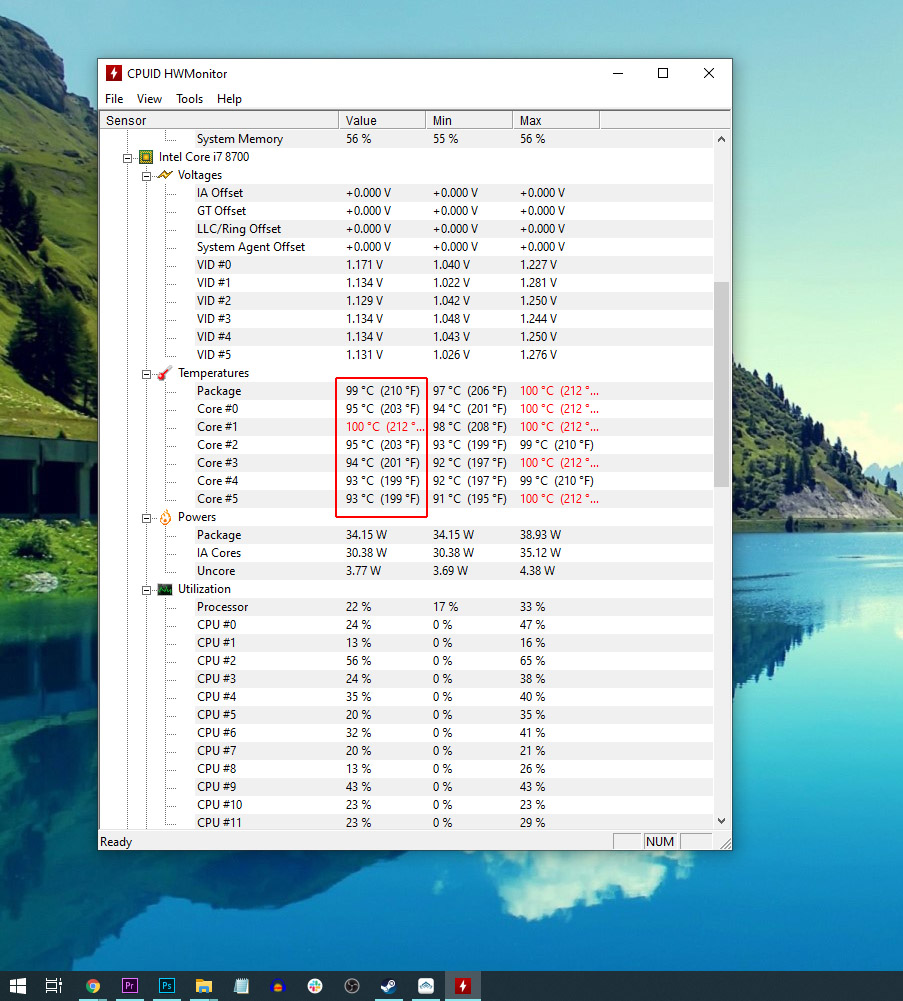
Task: Select the Intel Core i7 8700 tree item
Action: 204,157
